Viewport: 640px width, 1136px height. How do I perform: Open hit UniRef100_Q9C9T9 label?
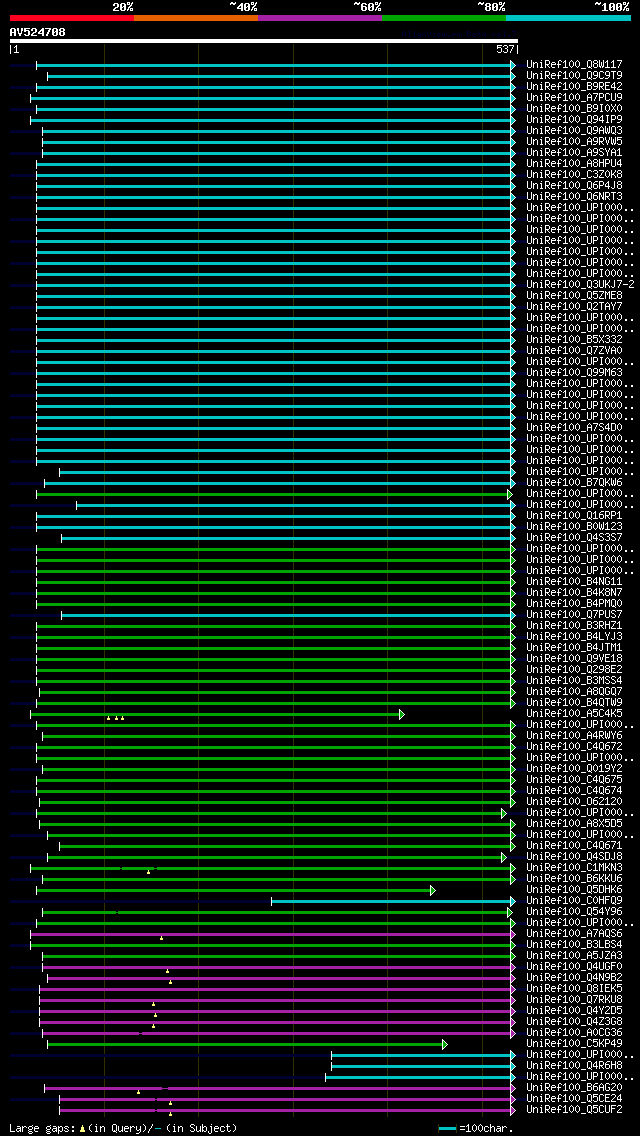(574, 75)
